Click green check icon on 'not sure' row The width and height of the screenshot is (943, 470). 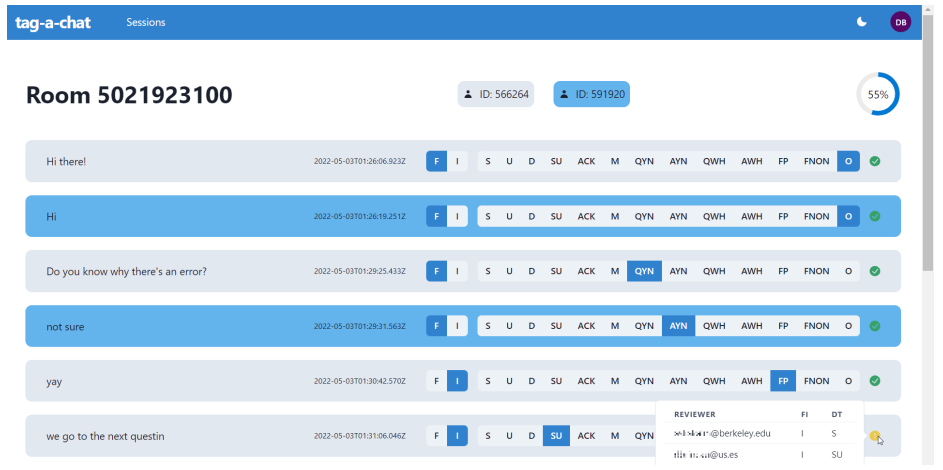875,326
